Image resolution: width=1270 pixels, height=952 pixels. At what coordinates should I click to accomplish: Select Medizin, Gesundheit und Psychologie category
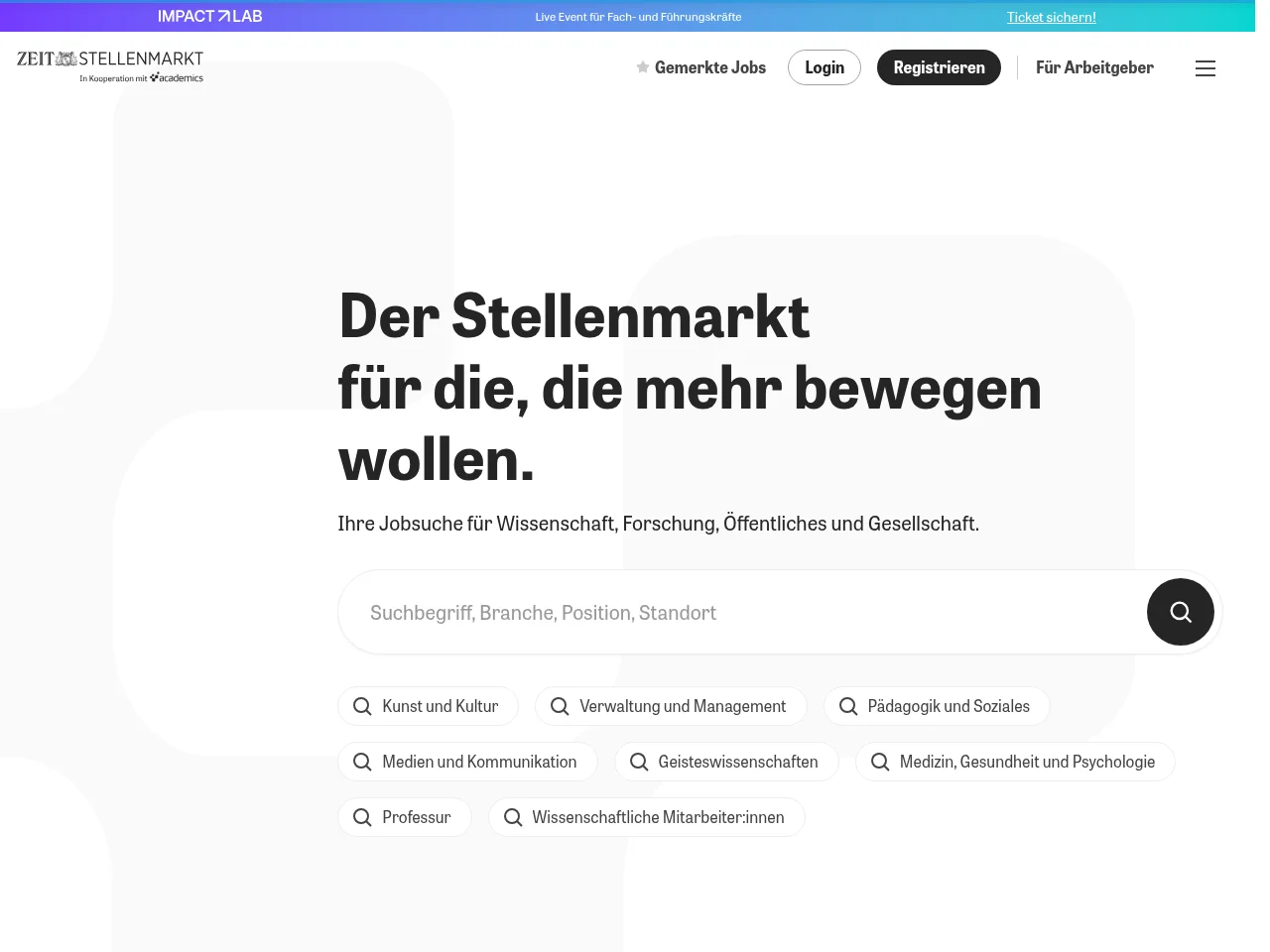coord(1015,762)
